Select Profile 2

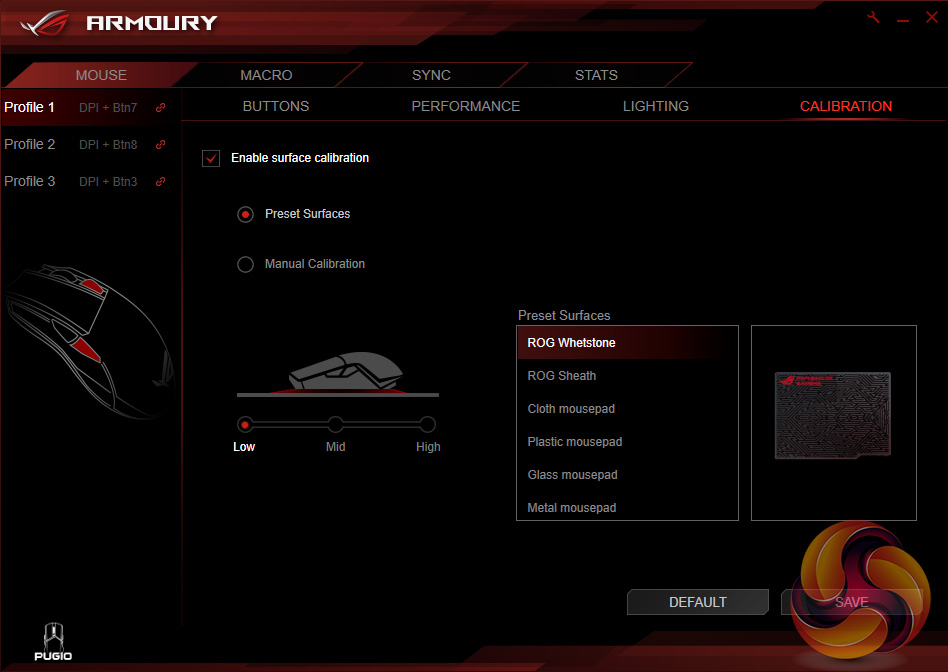pyautogui.click(x=30, y=144)
